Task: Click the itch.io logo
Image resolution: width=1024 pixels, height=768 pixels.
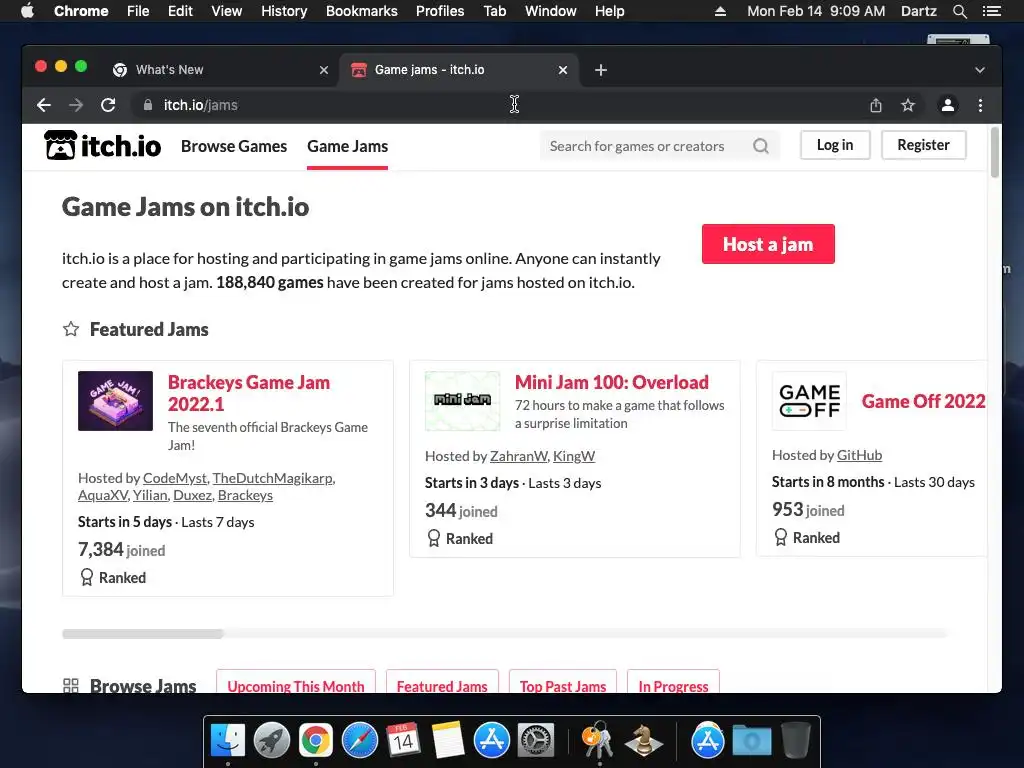Action: [x=103, y=146]
